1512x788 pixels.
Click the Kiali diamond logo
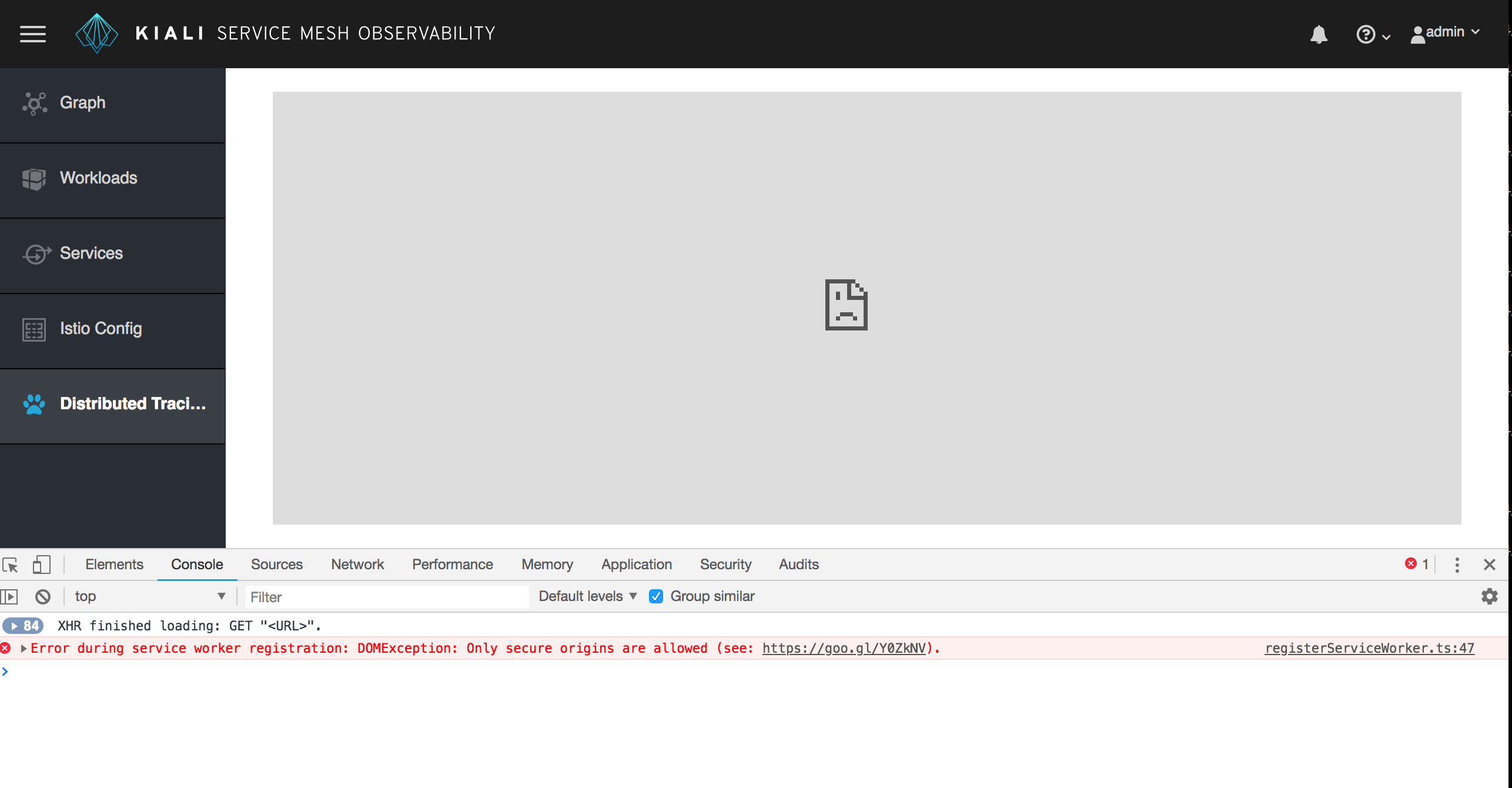pos(97,34)
